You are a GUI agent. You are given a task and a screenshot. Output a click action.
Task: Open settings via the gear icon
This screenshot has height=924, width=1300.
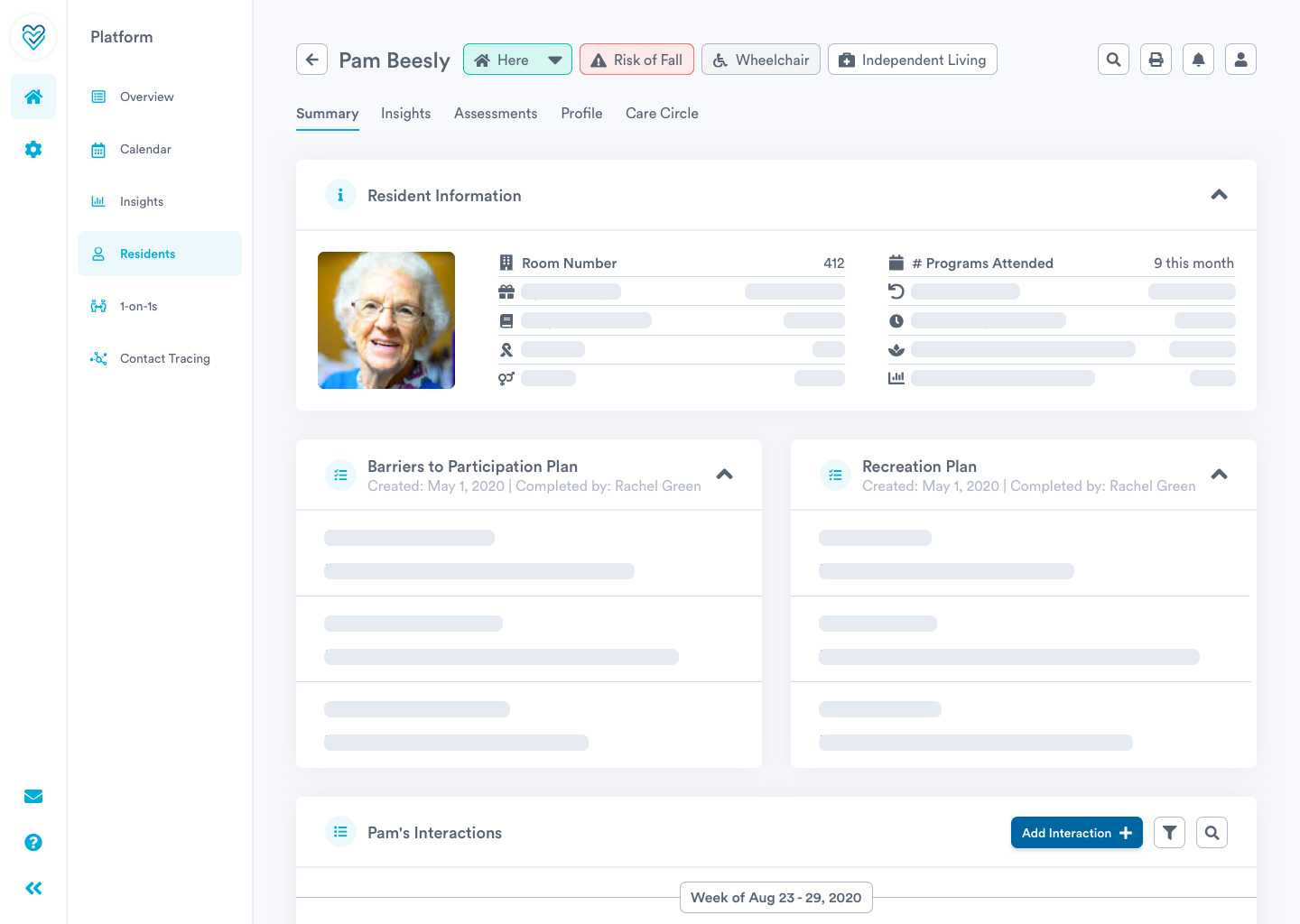[33, 149]
